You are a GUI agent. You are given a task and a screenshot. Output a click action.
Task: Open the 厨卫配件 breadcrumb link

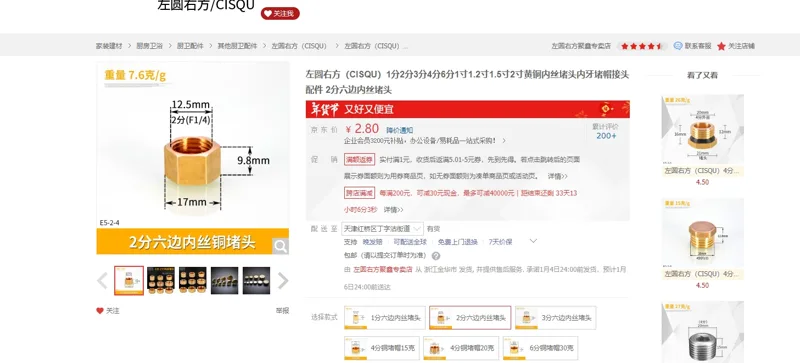click(190, 46)
